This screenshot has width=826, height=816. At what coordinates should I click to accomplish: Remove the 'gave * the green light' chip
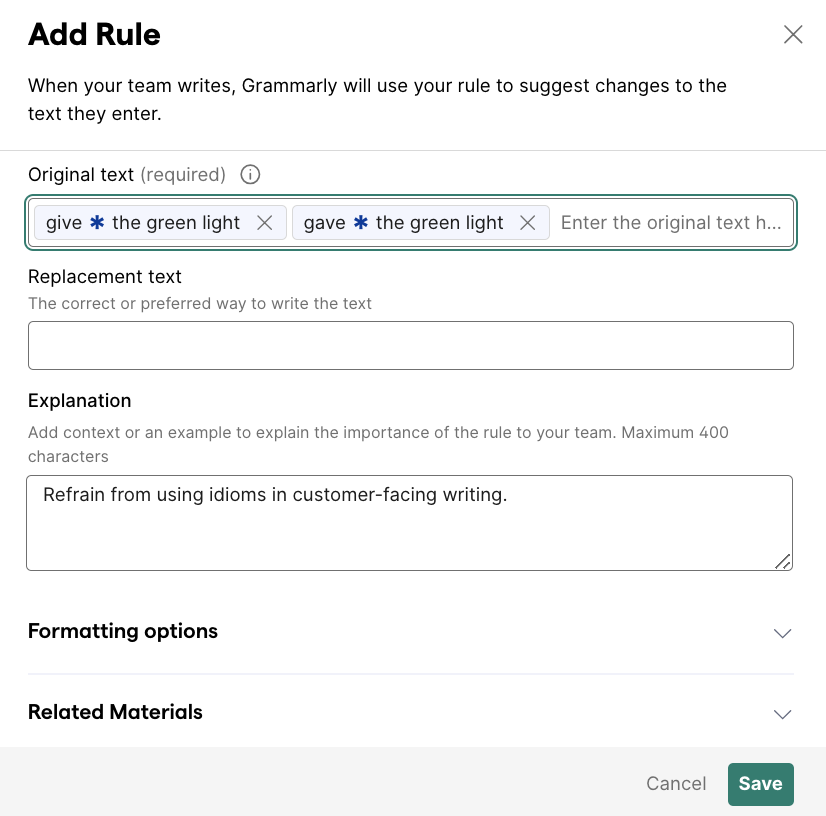527,223
